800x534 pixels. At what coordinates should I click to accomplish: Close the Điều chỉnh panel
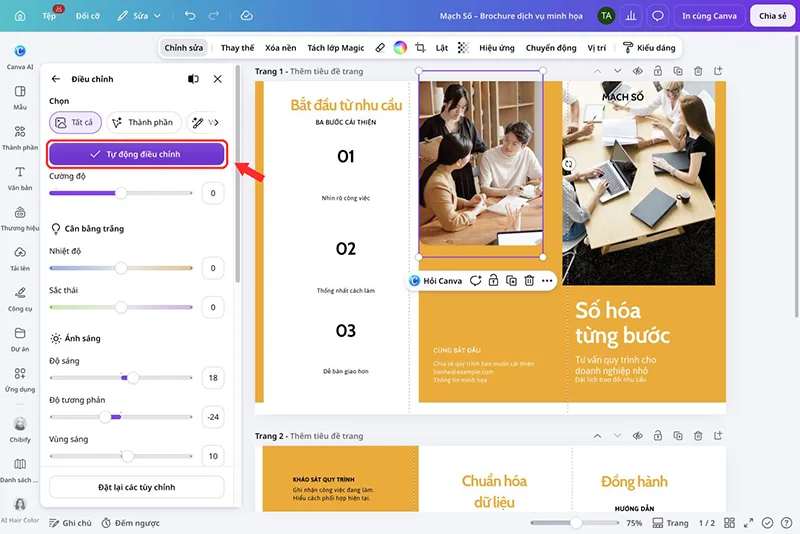tap(218, 79)
